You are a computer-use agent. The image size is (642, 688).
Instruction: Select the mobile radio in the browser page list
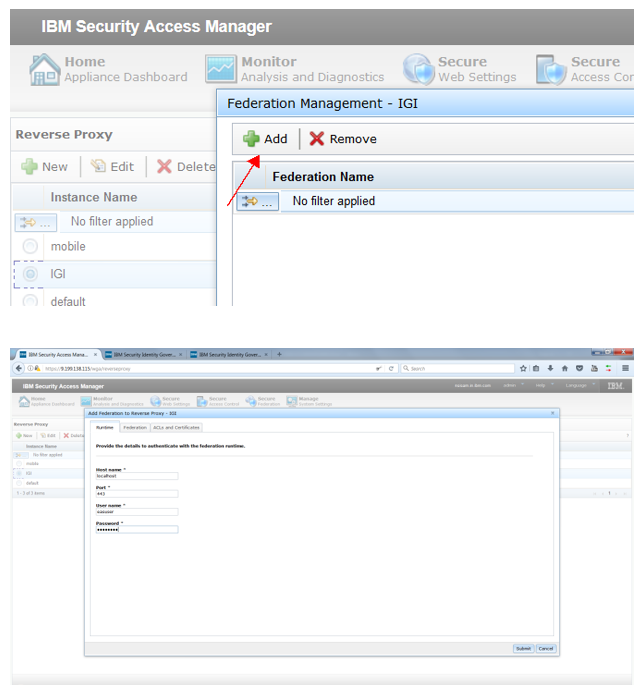[19, 464]
